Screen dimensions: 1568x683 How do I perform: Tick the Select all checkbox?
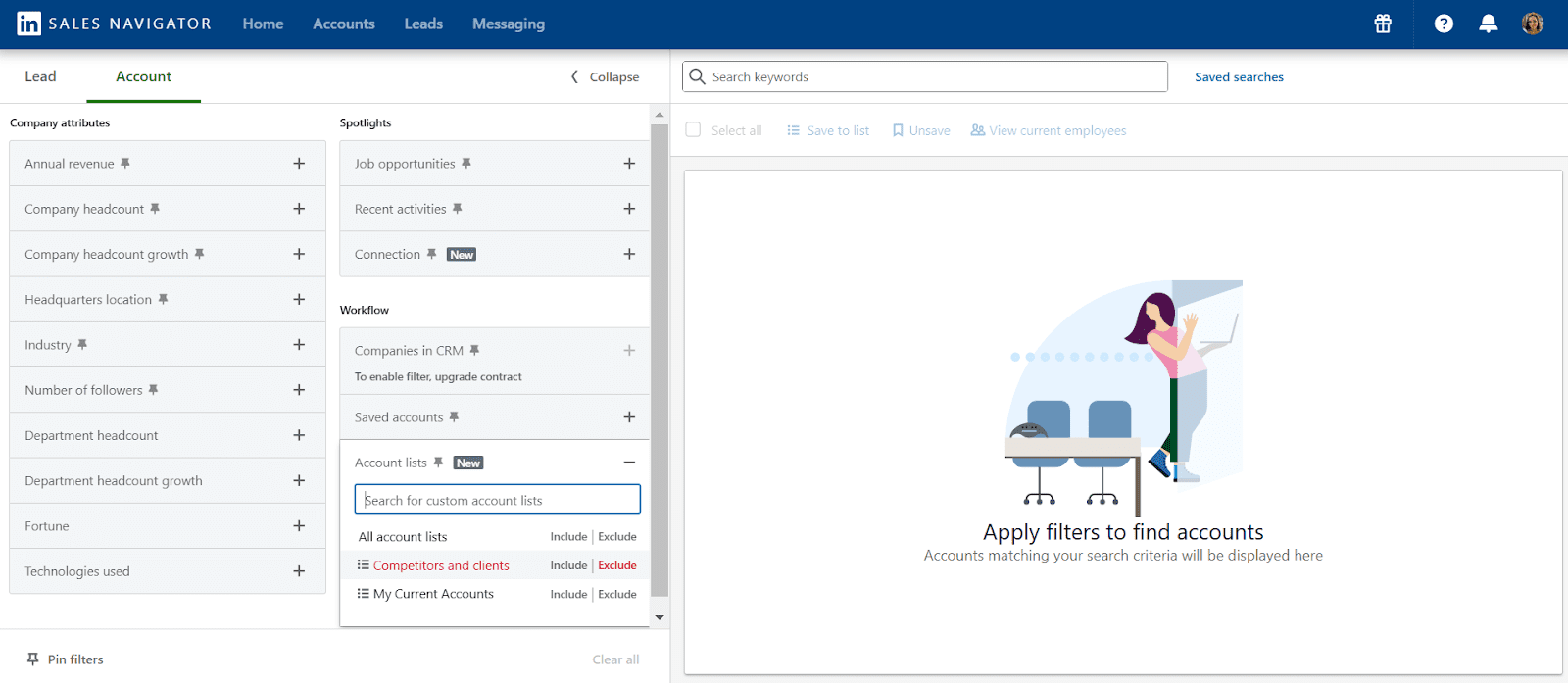click(x=693, y=130)
